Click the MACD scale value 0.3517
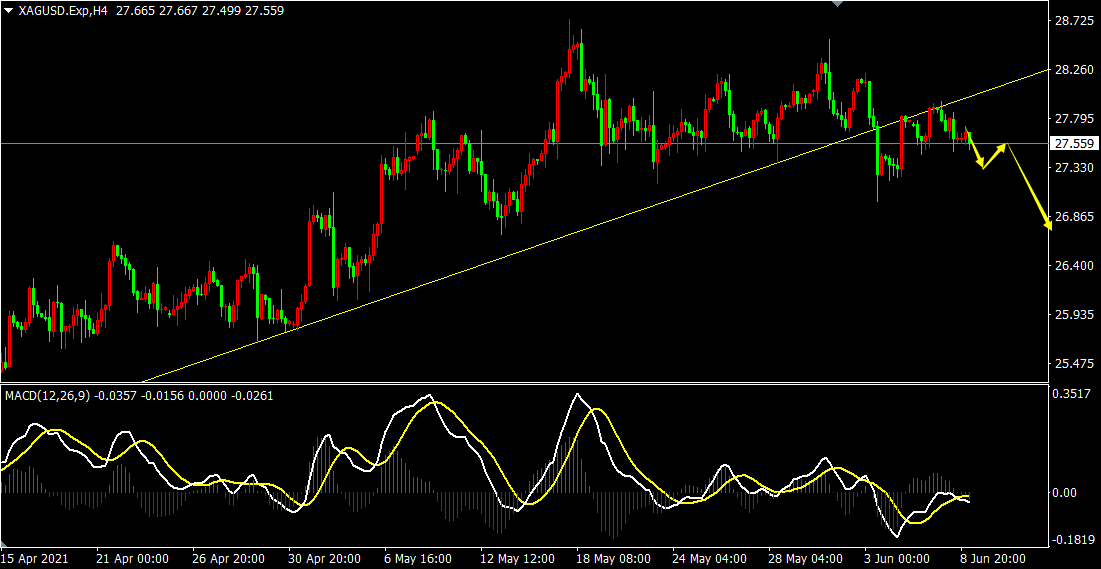Viewport: 1101px width, 569px height. coord(1073,395)
